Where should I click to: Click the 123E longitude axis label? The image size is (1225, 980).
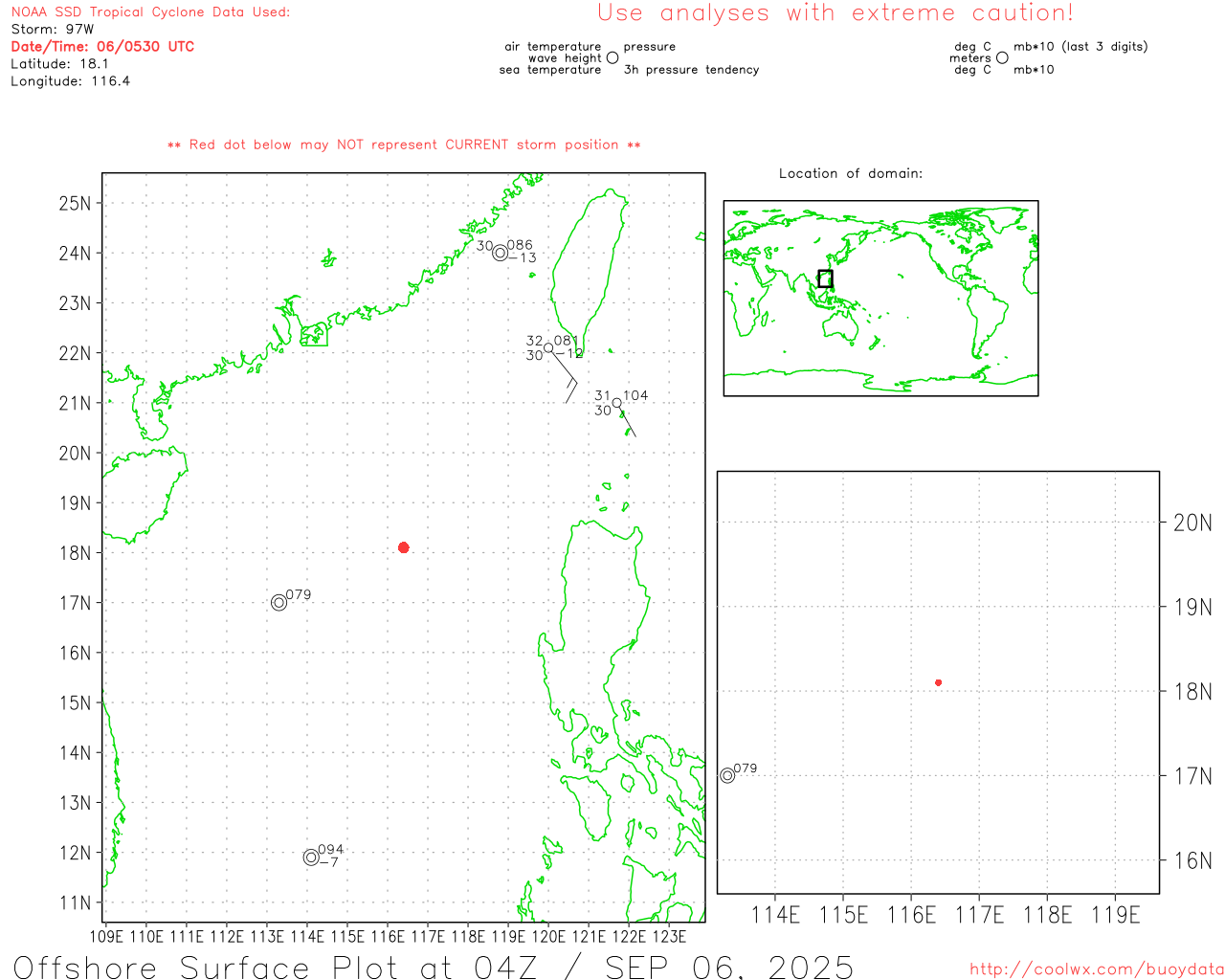[669, 936]
